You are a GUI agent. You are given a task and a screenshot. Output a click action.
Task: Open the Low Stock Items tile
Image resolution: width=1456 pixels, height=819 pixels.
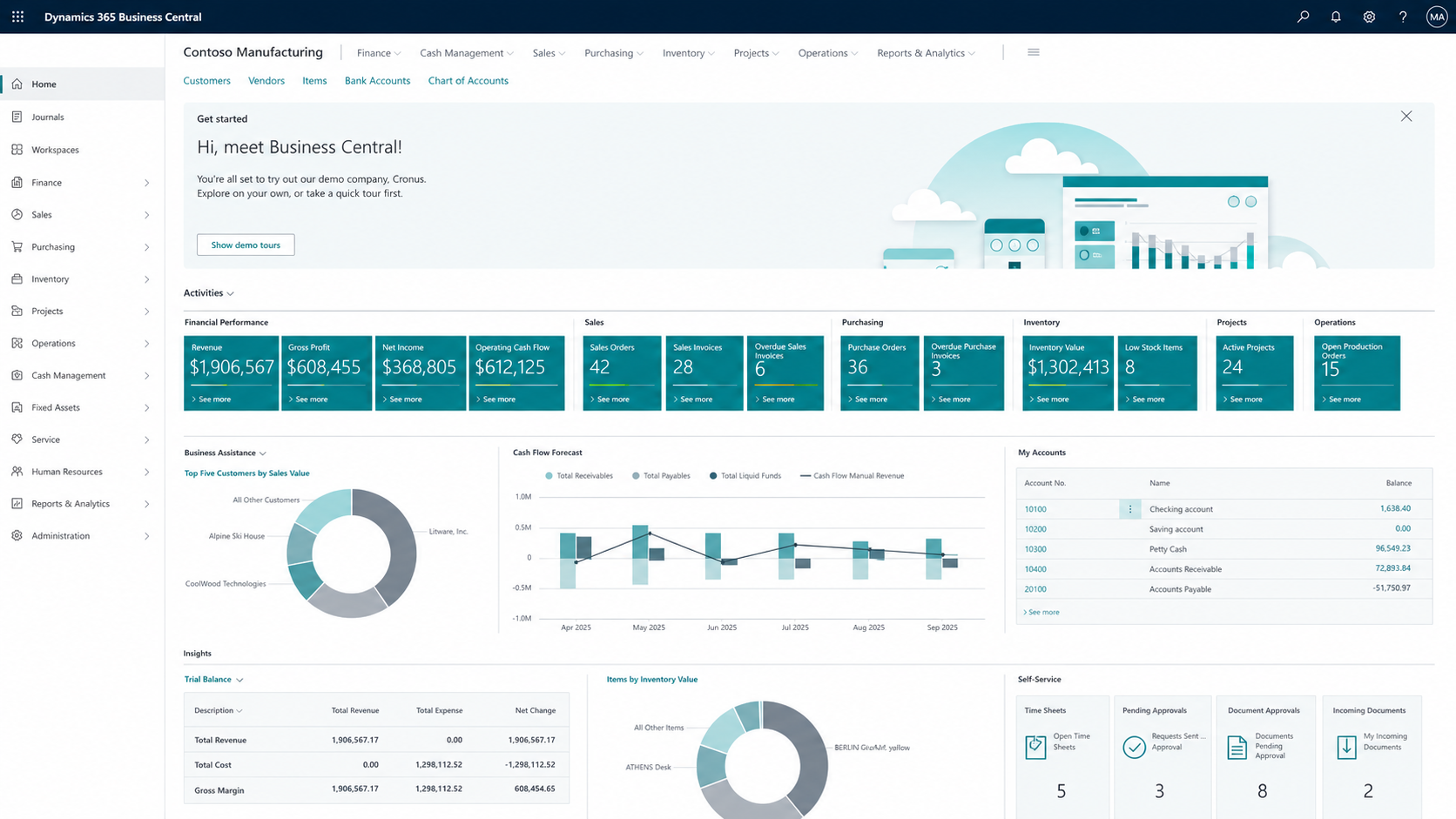tap(1157, 373)
